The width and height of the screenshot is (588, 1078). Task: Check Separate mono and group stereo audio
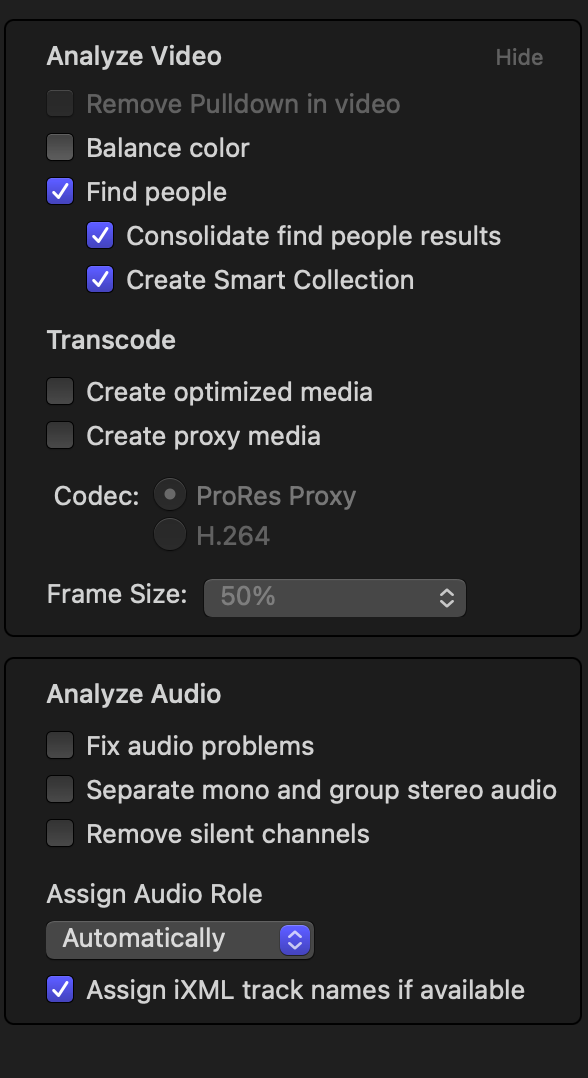click(60, 790)
